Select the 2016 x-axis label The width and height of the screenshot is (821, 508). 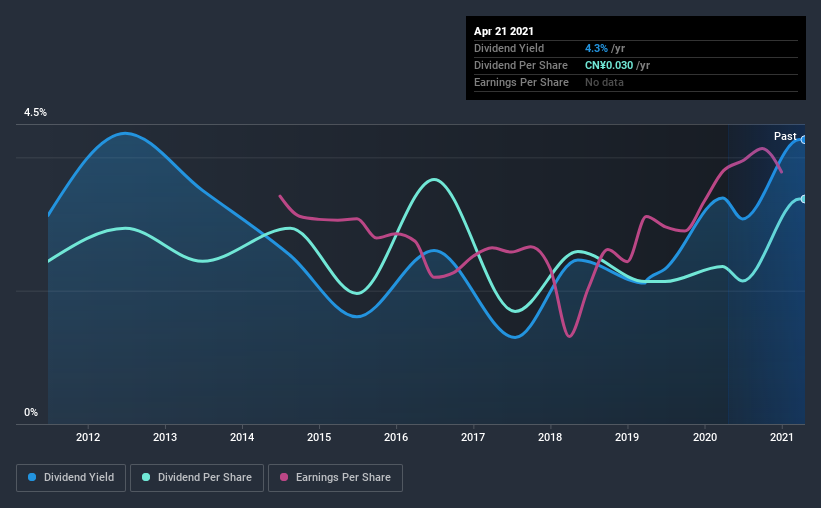click(x=396, y=437)
